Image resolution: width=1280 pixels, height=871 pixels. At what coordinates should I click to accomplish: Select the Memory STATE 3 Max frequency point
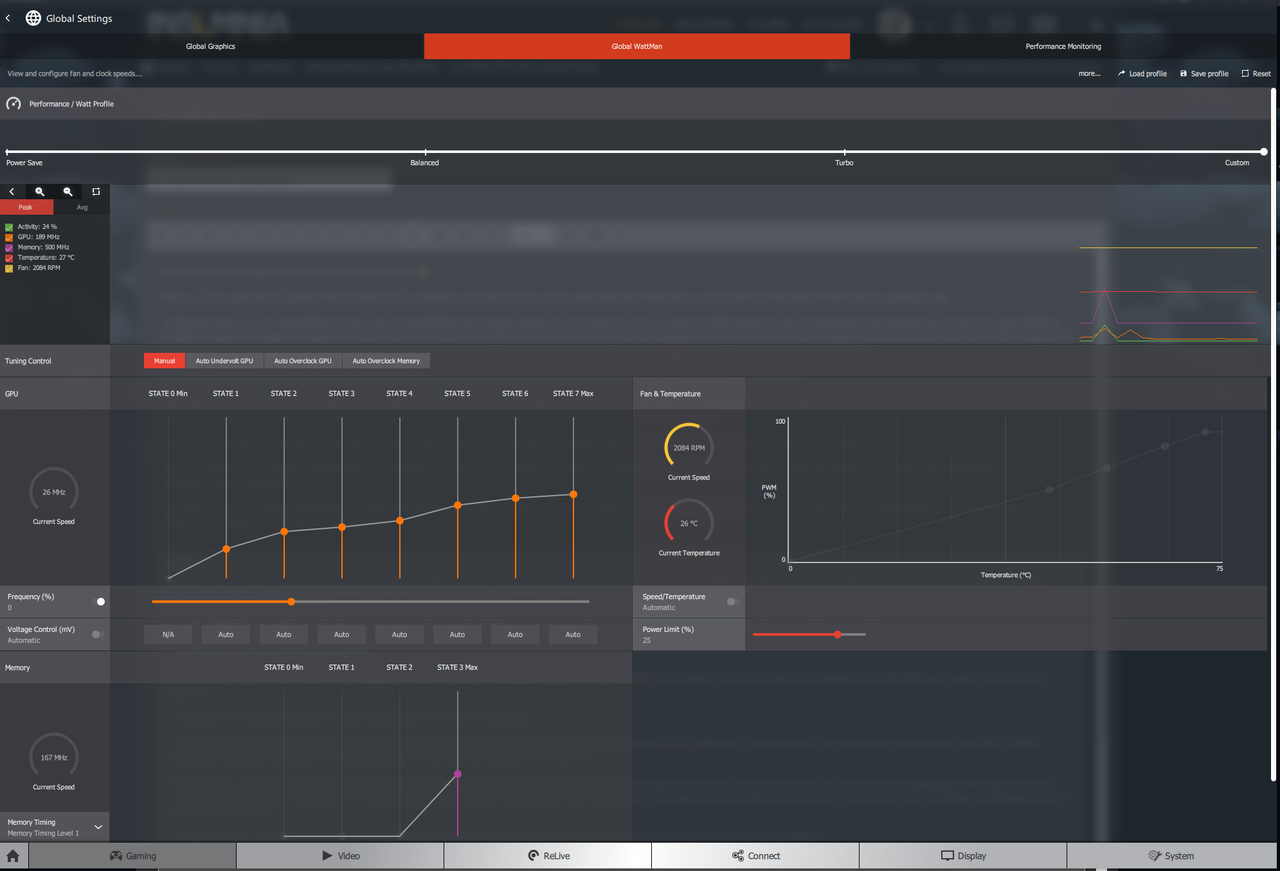pos(458,774)
